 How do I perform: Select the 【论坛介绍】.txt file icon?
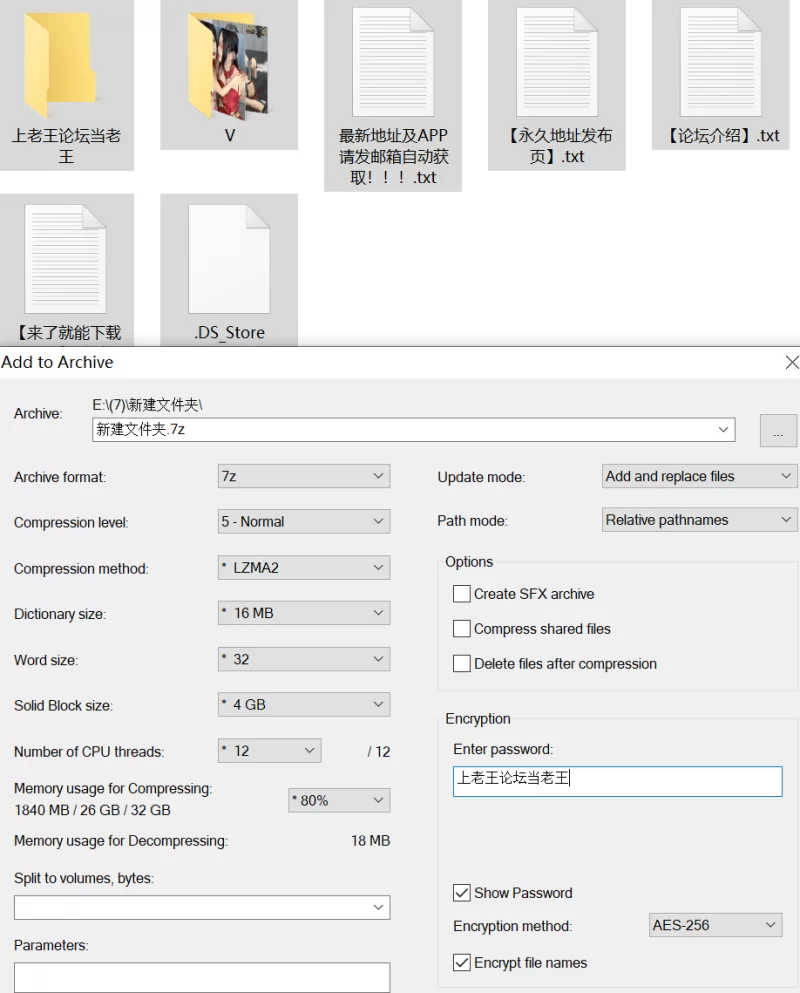tap(721, 62)
